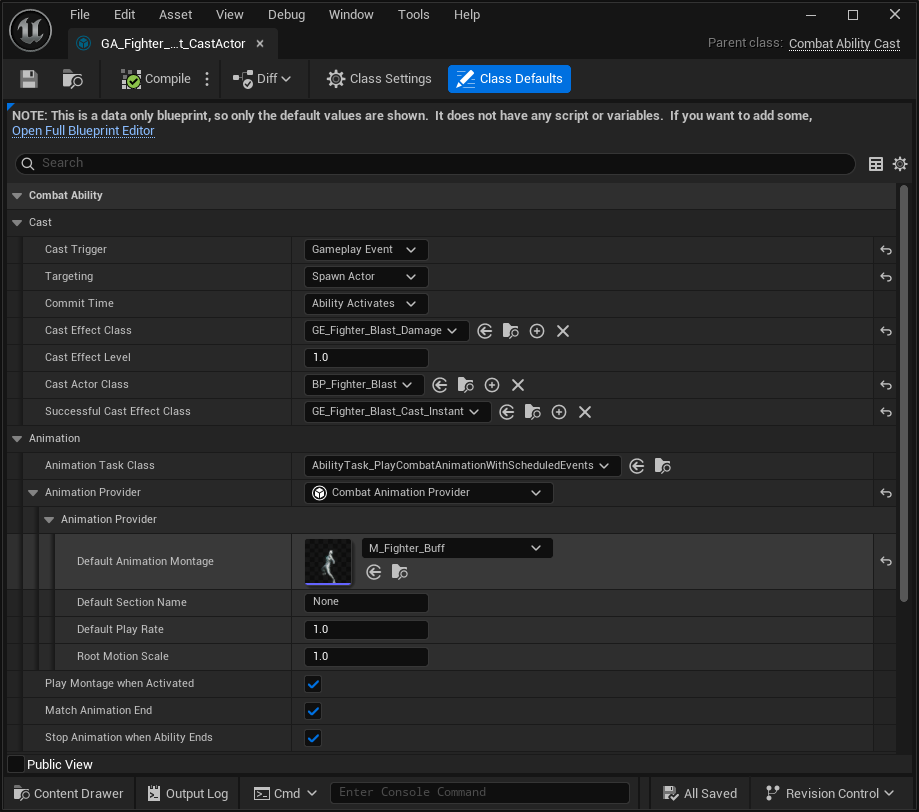The image size is (919, 812).
Task: Save the blueprint with the floppy icon
Action: [29, 79]
